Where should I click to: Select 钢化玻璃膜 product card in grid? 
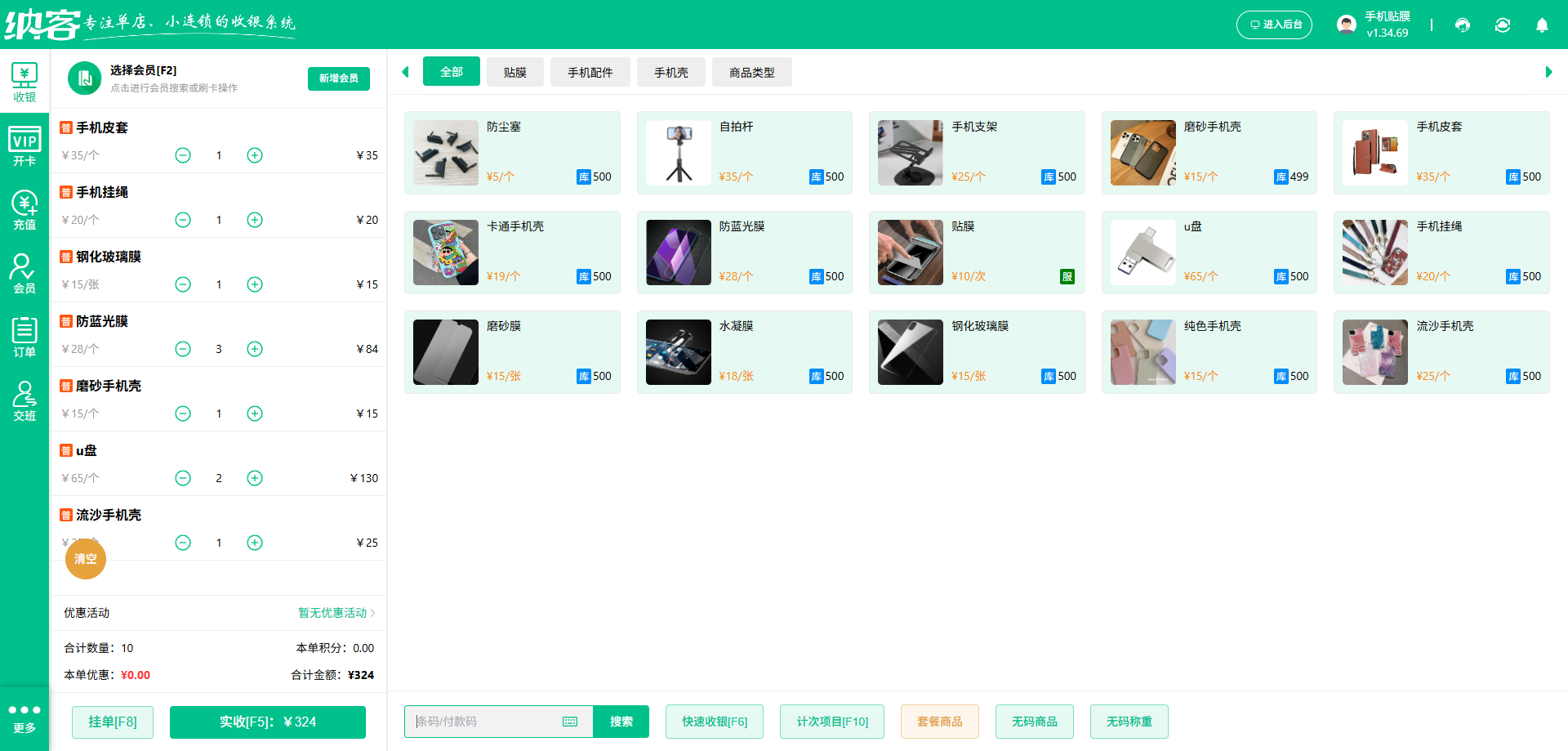(977, 352)
